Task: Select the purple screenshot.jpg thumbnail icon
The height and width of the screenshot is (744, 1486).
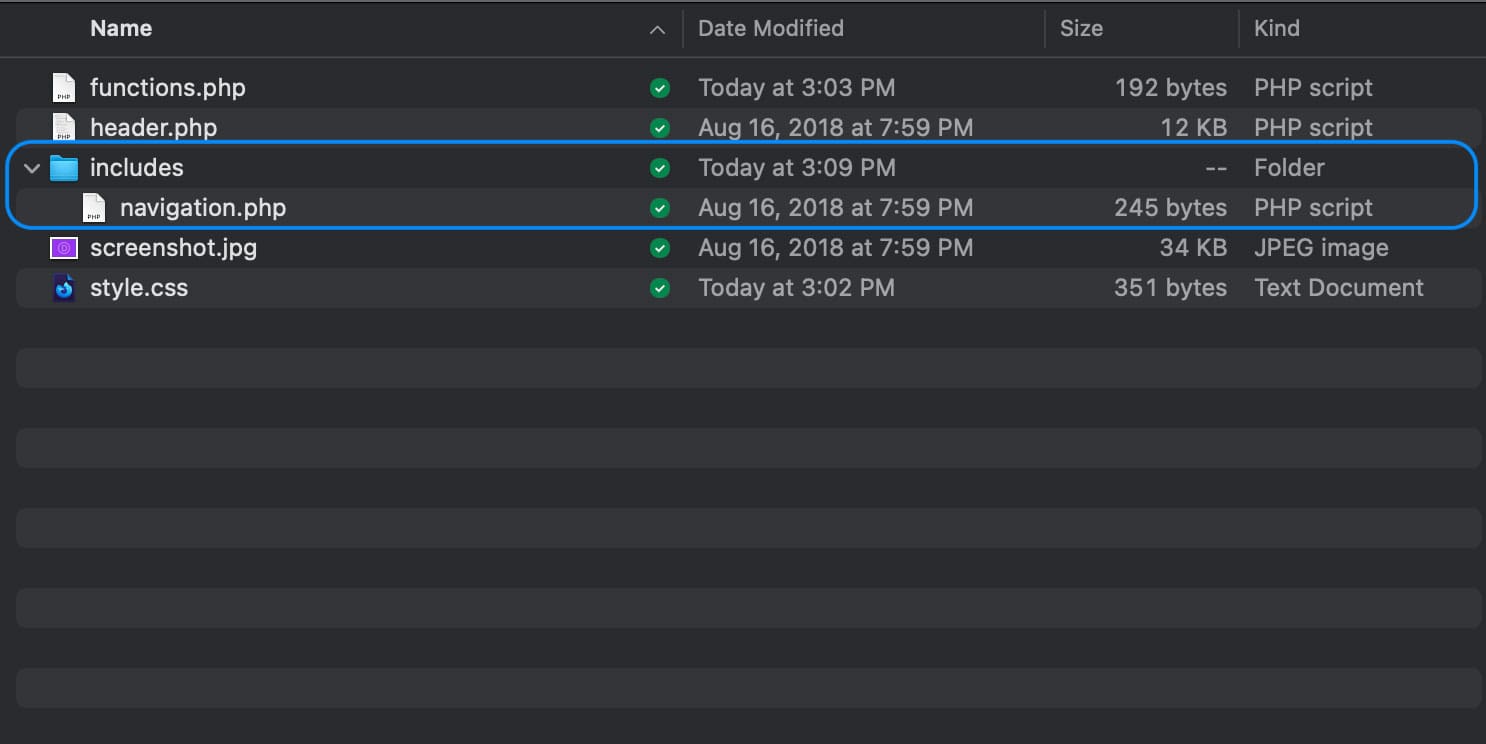Action: pyautogui.click(x=64, y=248)
